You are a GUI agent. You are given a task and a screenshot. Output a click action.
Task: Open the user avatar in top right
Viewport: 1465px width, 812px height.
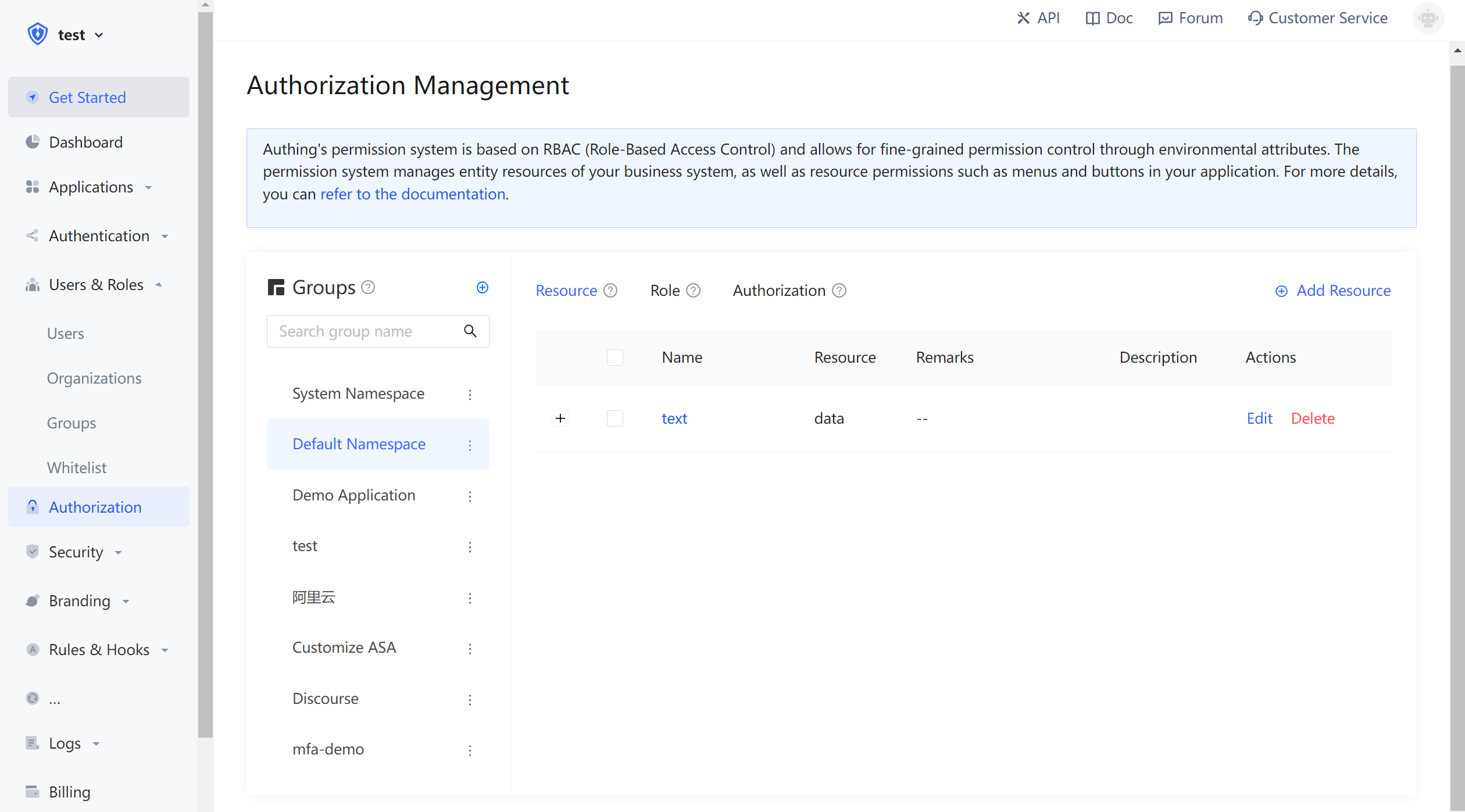[1428, 19]
